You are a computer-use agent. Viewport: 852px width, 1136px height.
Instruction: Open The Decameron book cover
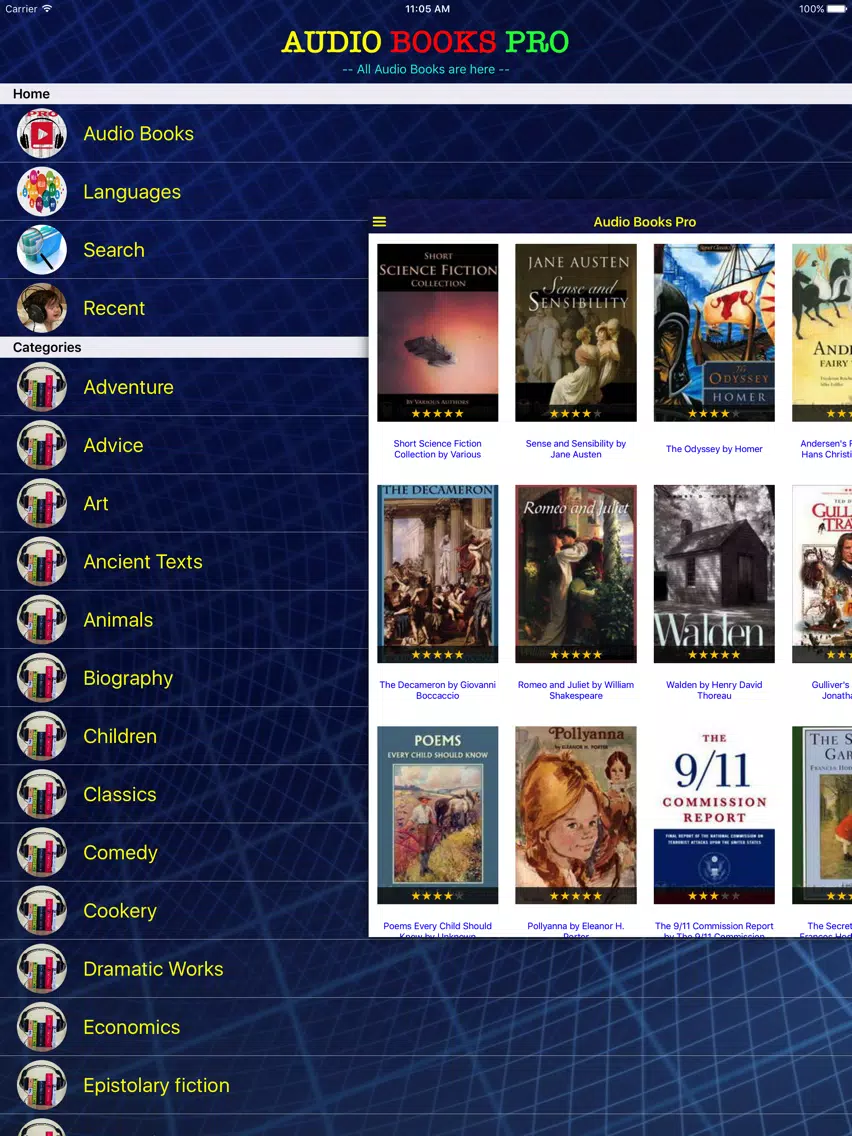438,574
